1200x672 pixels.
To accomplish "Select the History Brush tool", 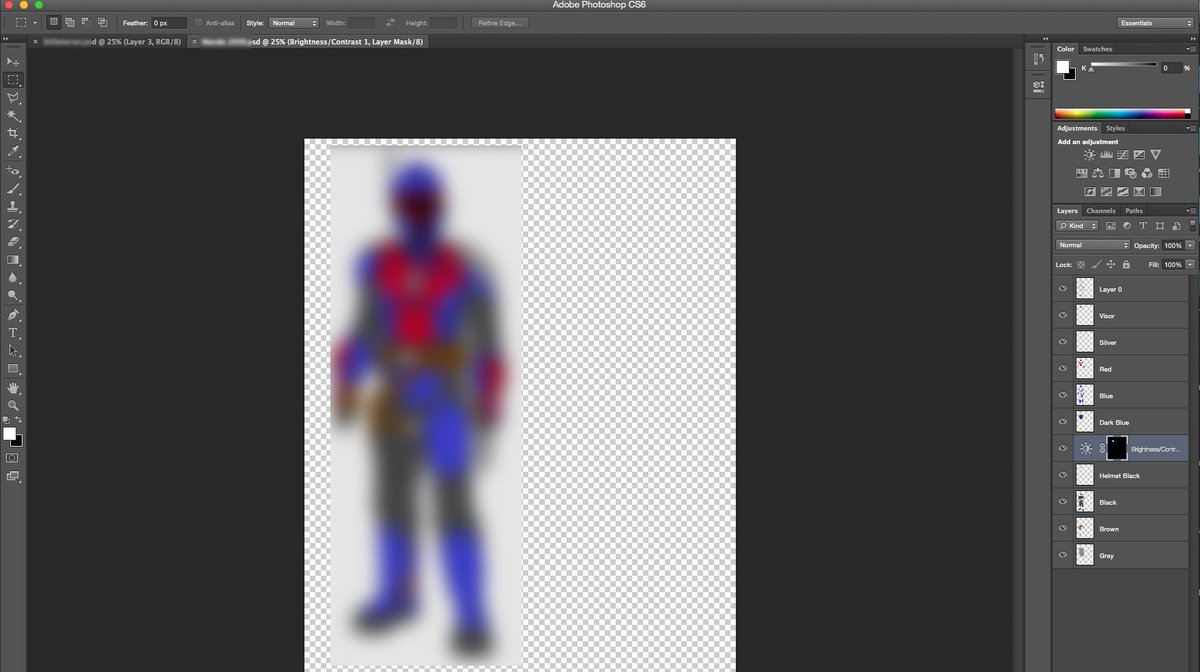I will pyautogui.click(x=13, y=224).
